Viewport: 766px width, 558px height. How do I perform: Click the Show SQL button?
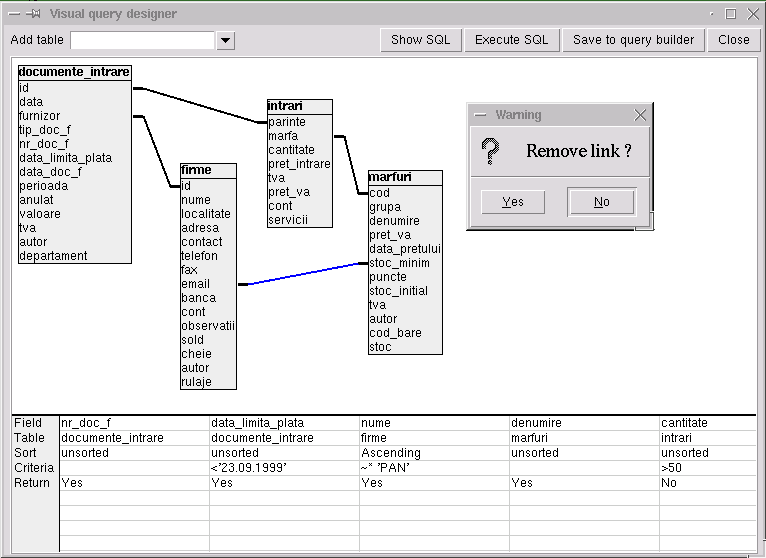[421, 40]
